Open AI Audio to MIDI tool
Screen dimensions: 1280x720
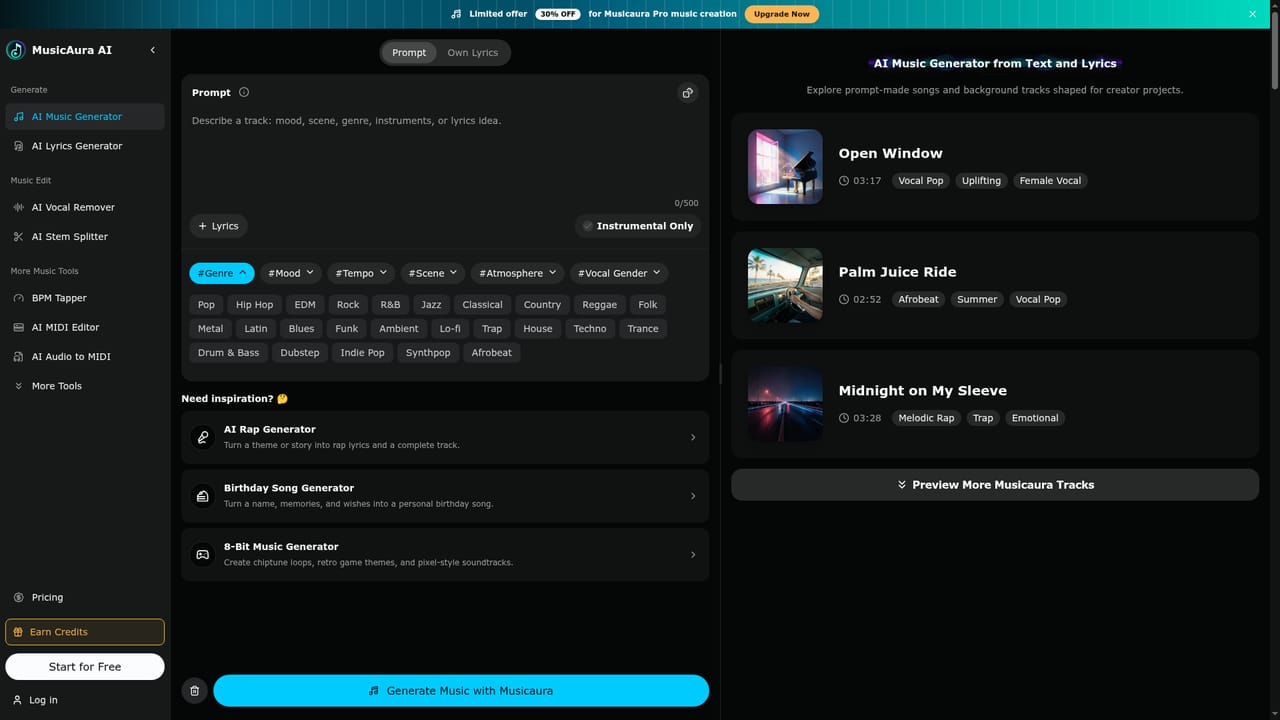[85, 356]
